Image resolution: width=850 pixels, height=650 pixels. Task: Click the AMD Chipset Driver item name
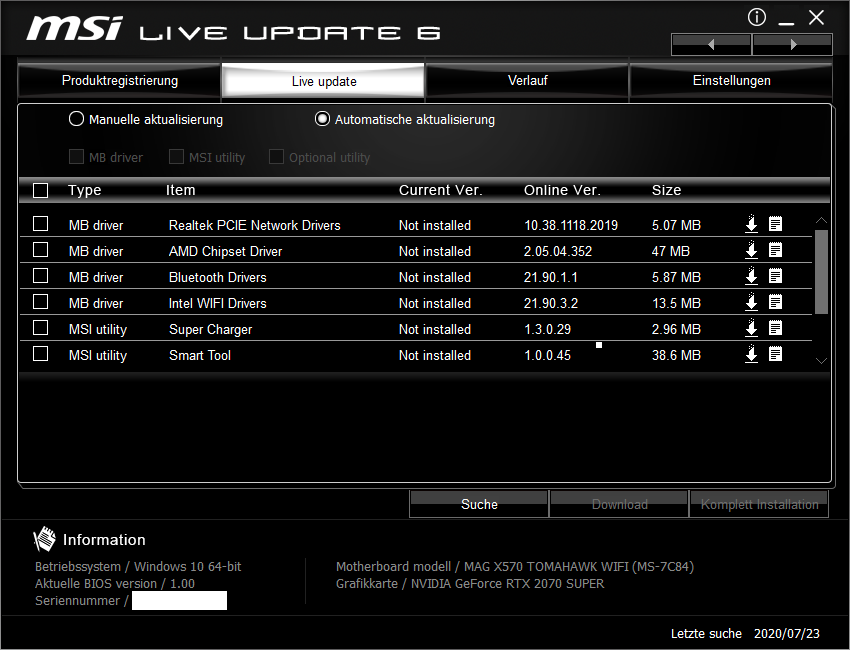(x=225, y=251)
